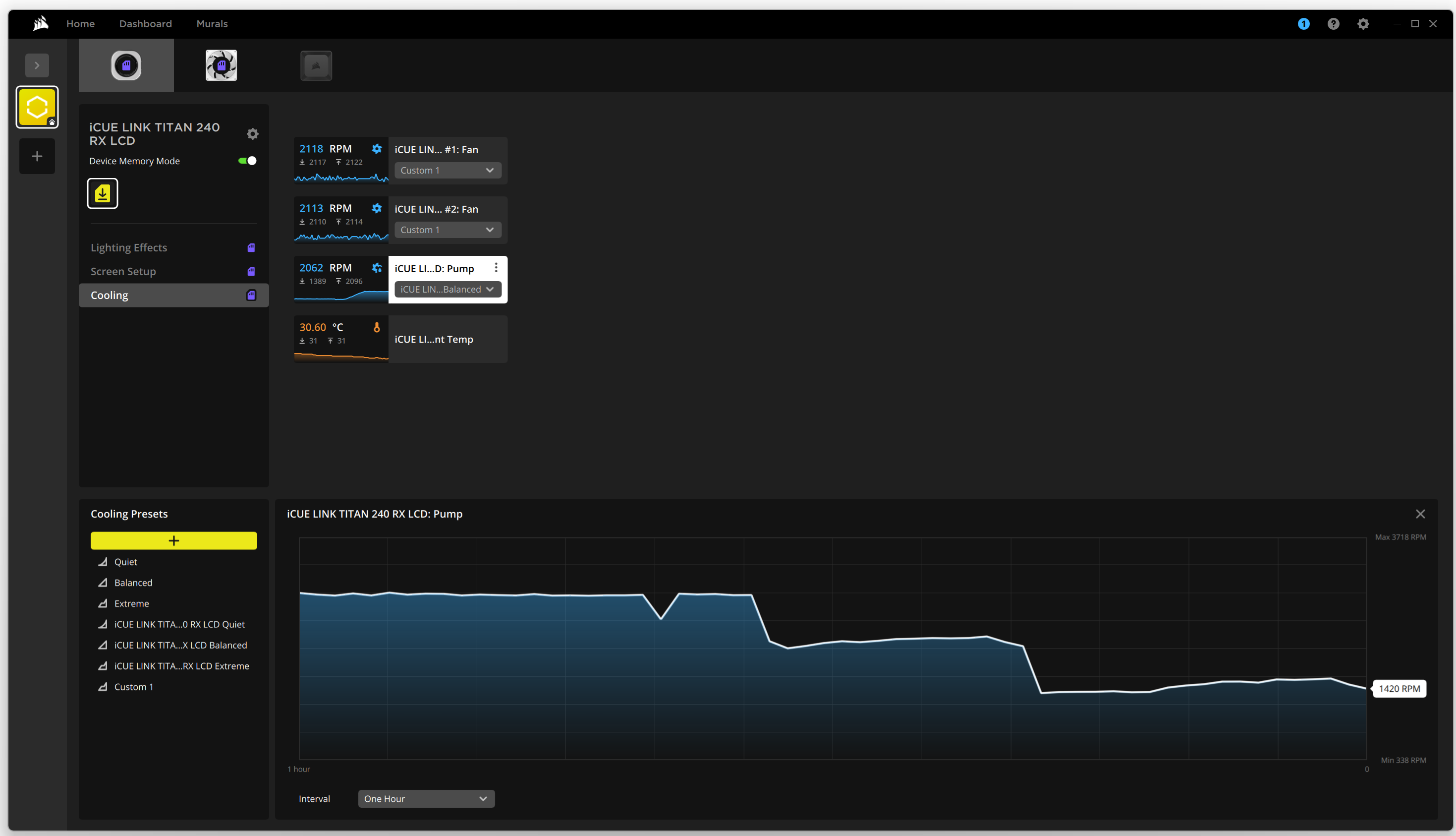Click the iCUE LINK TITAN 240 RX LCD title
Viewport: 1456px width, 836px height.
(x=154, y=134)
